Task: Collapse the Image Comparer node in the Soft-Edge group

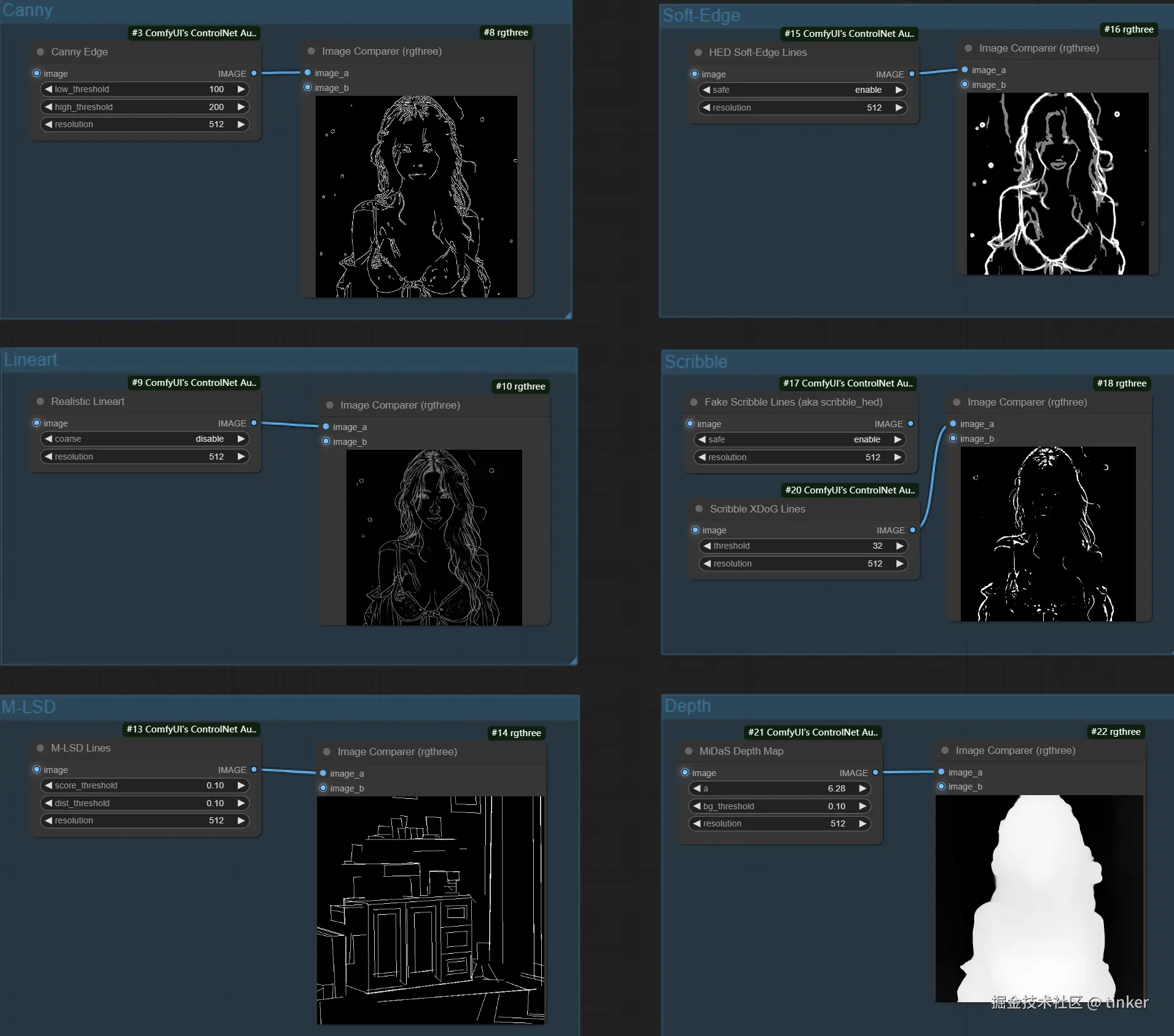Action: [968, 49]
